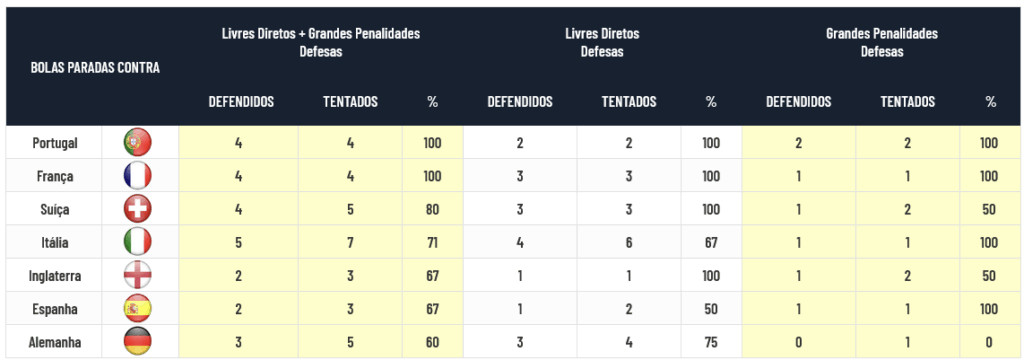Select the Switzerland flag icon
The height and width of the screenshot is (360, 1024).
(138, 209)
